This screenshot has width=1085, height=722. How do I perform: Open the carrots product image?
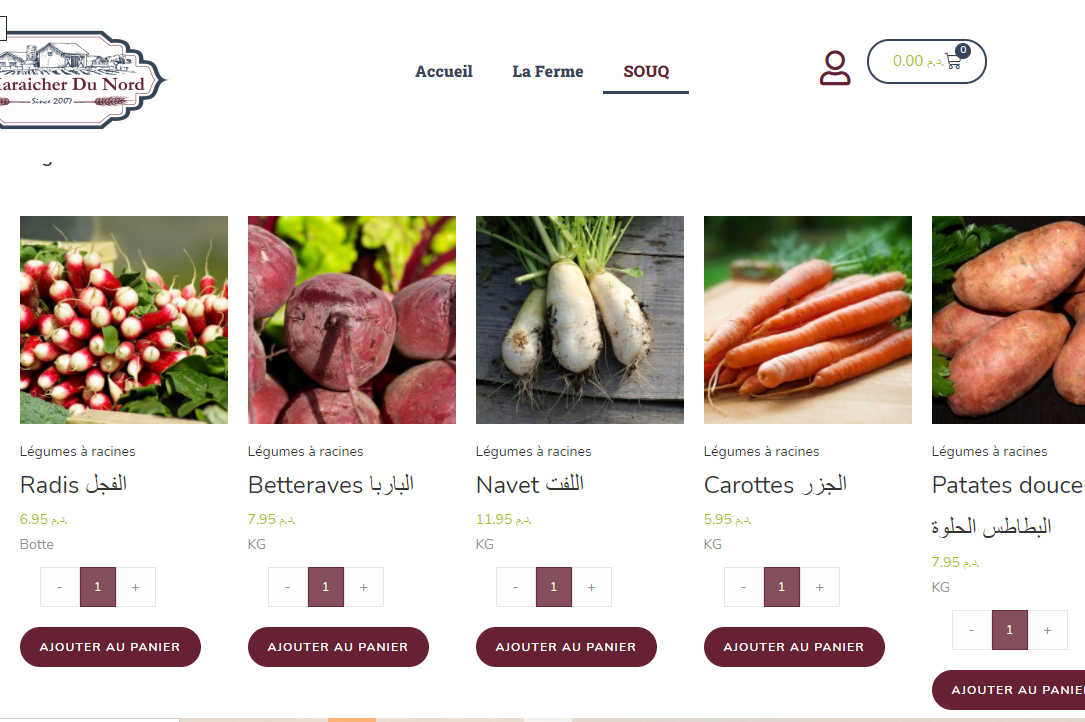[808, 320]
